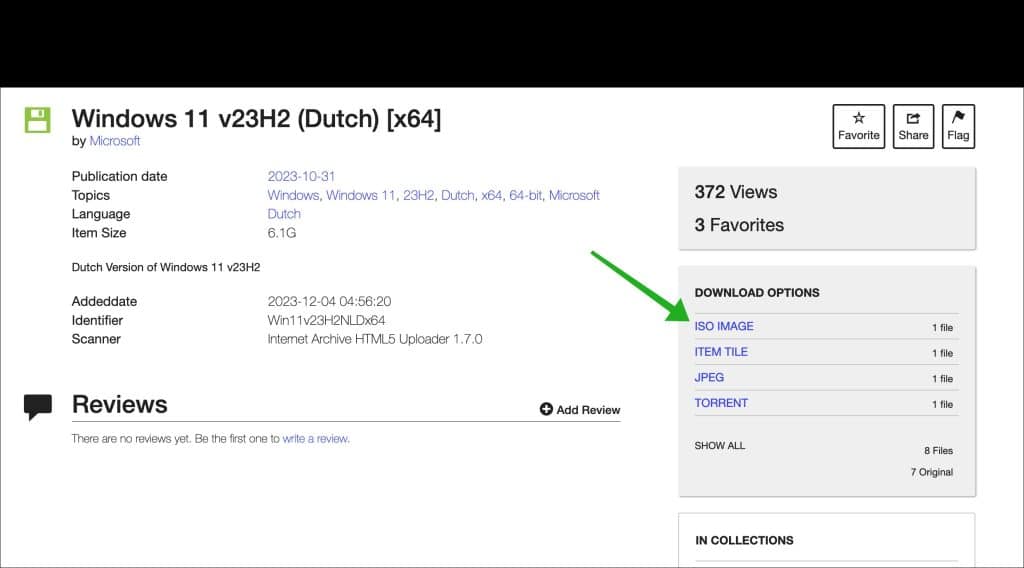Download the TORRENT file
This screenshot has width=1024, height=568.
tap(721, 403)
